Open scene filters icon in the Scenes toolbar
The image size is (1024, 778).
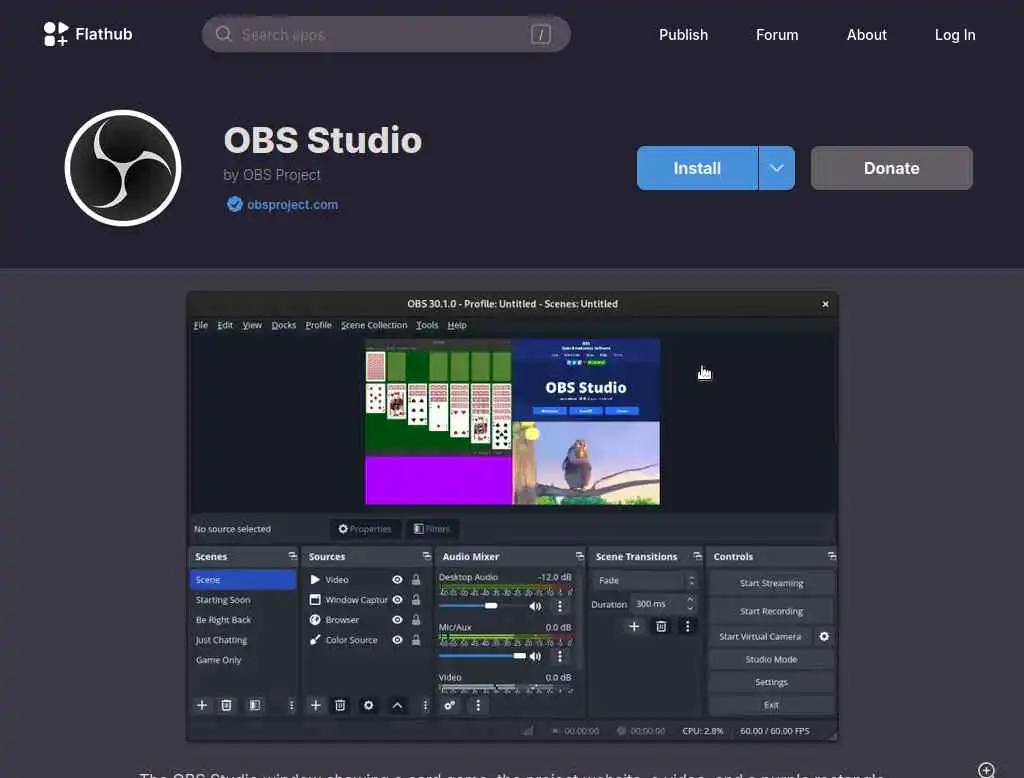(x=255, y=705)
